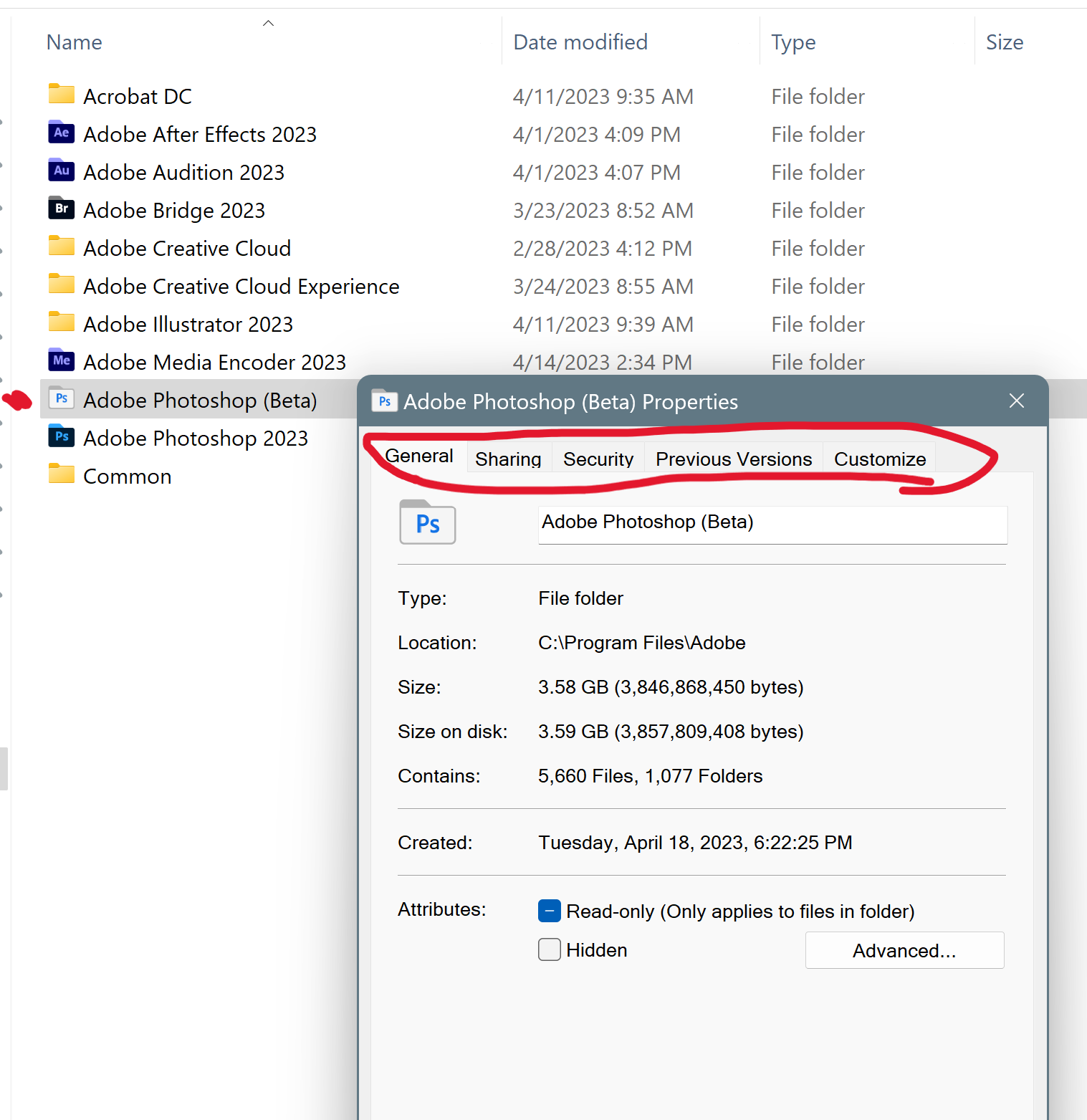Select the Common folder name

(128, 476)
